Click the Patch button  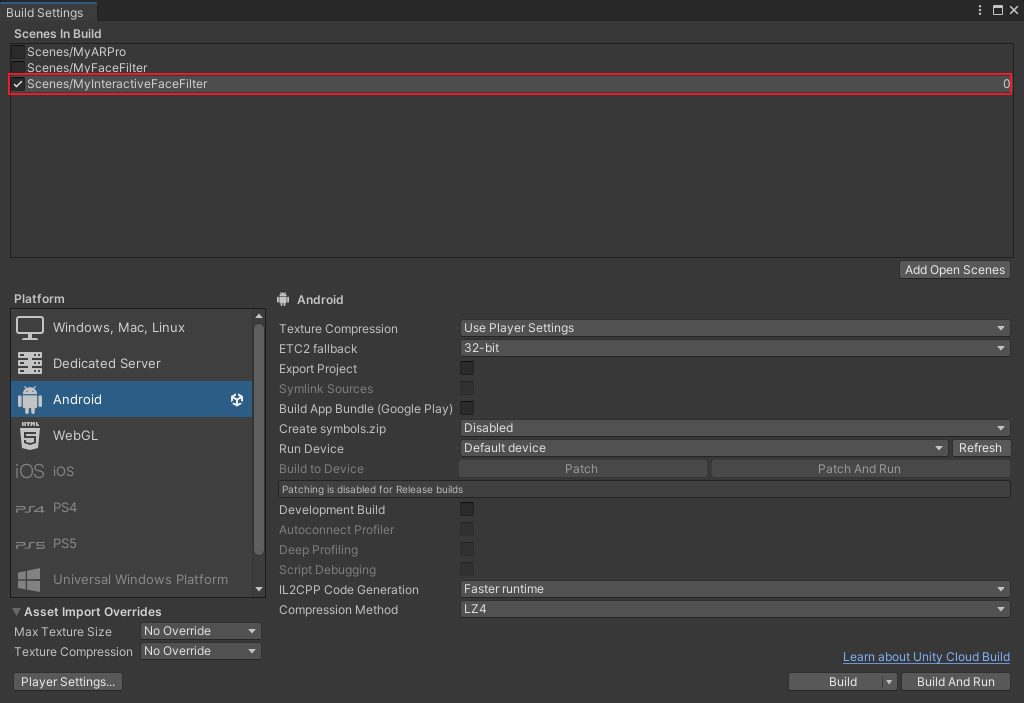coord(582,469)
